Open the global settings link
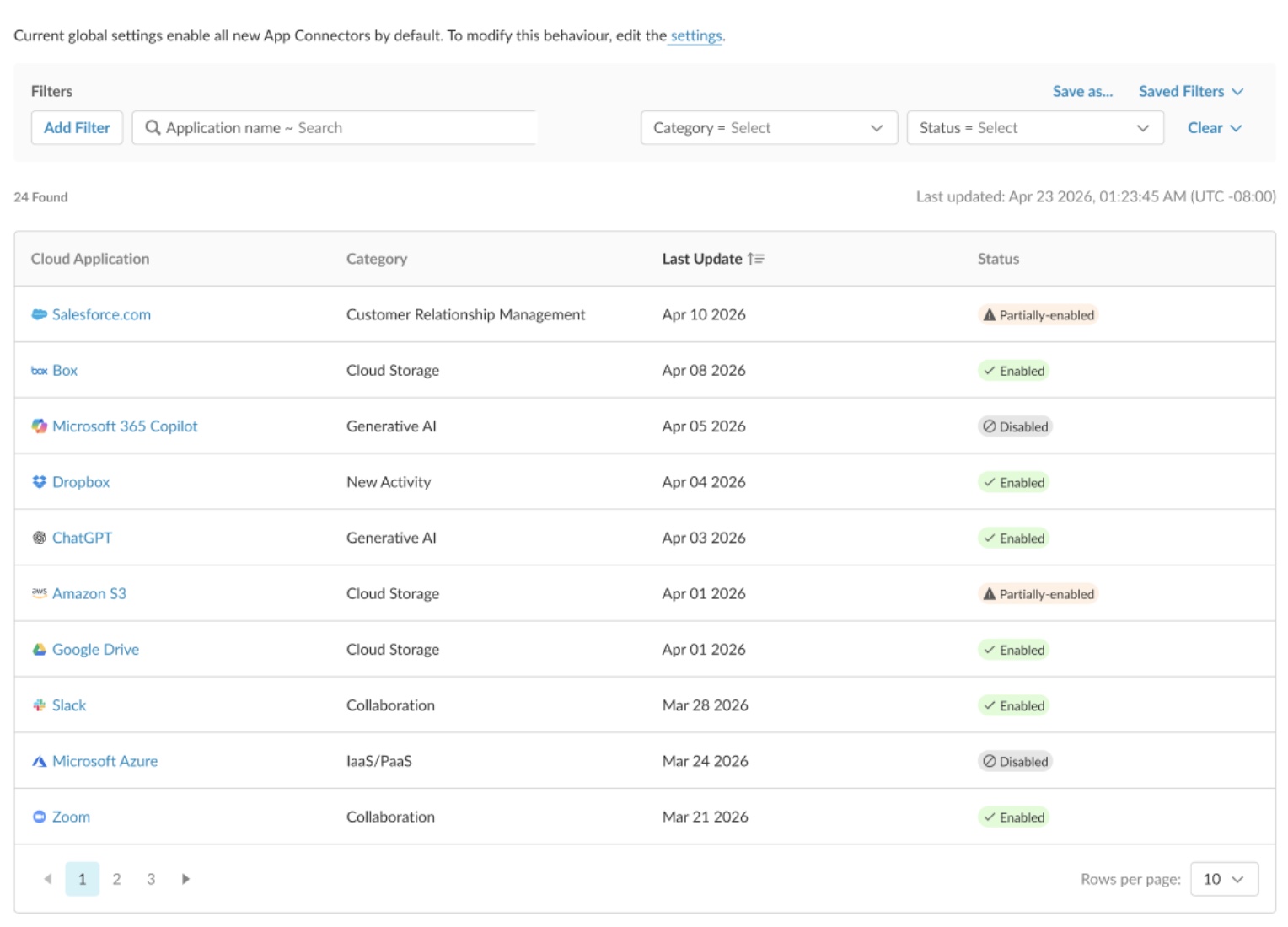The height and width of the screenshot is (927, 1288). pos(696,35)
